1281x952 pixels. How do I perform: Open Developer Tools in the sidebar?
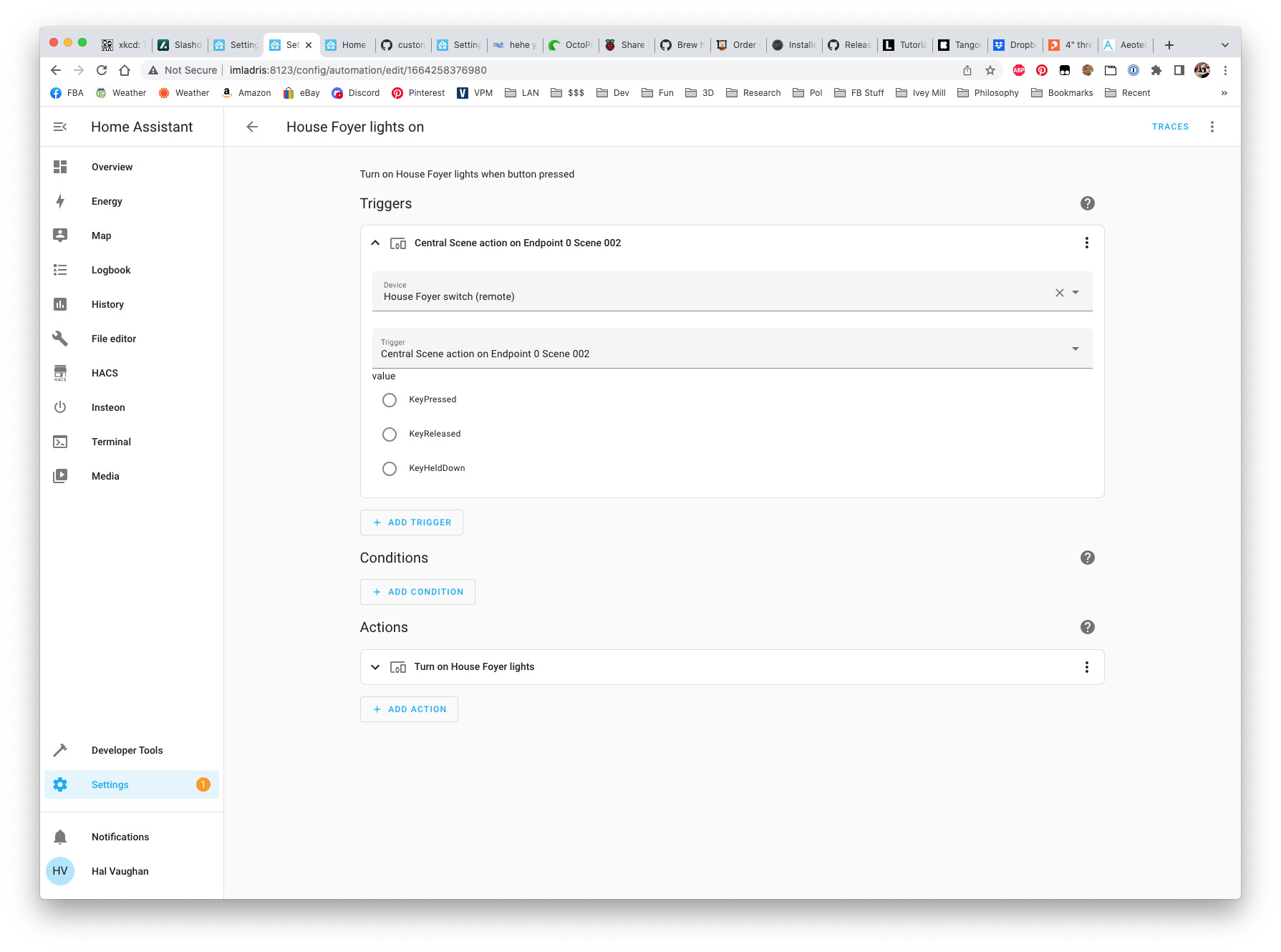click(x=127, y=750)
